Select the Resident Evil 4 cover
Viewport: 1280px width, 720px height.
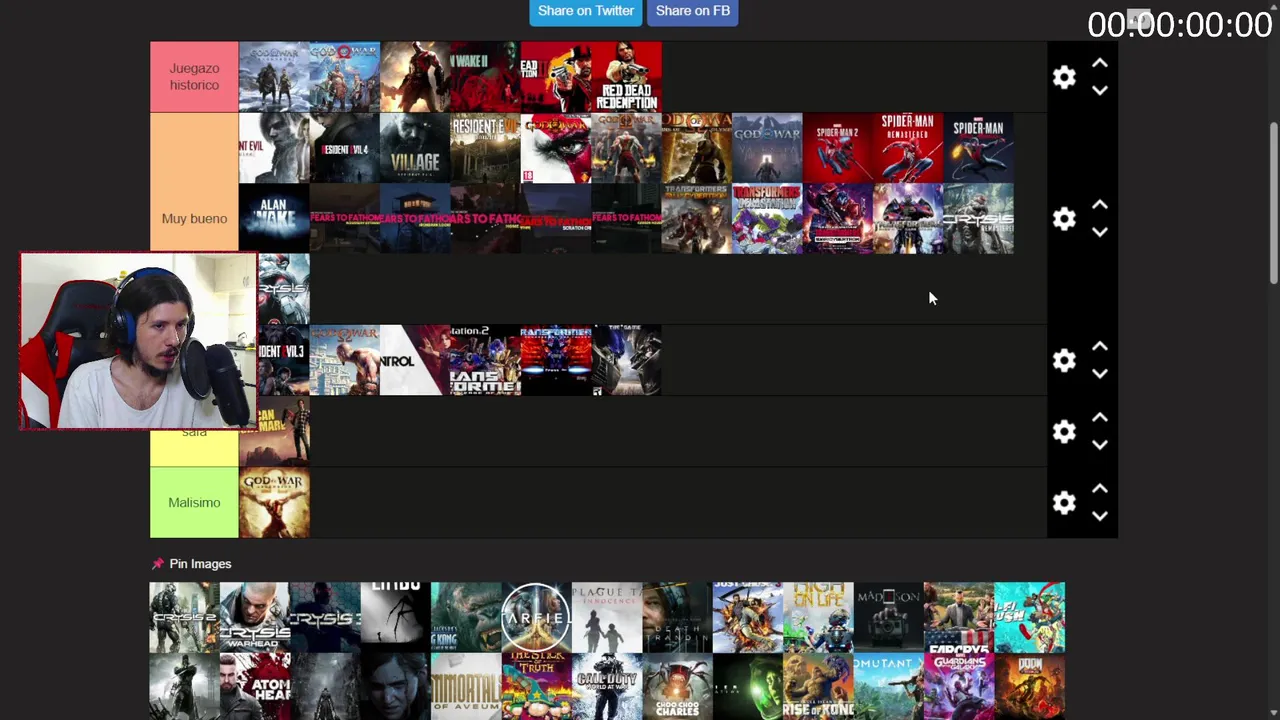[344, 148]
